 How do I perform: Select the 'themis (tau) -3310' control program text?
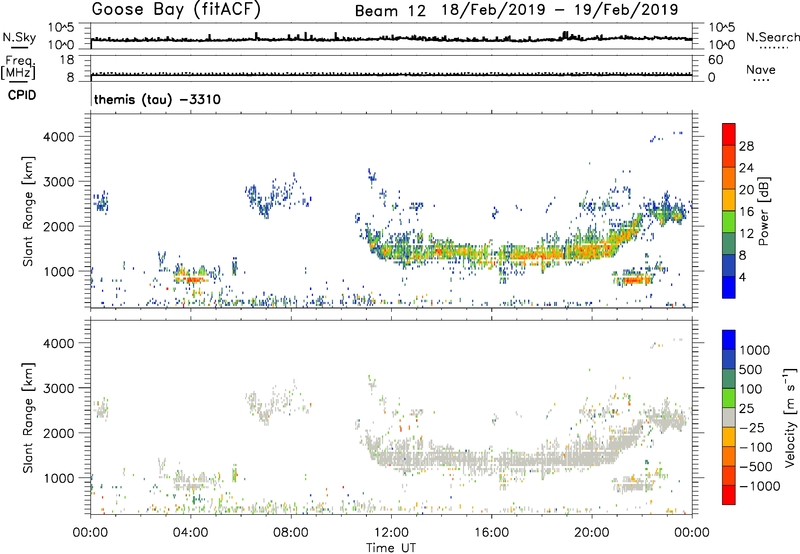pos(157,99)
